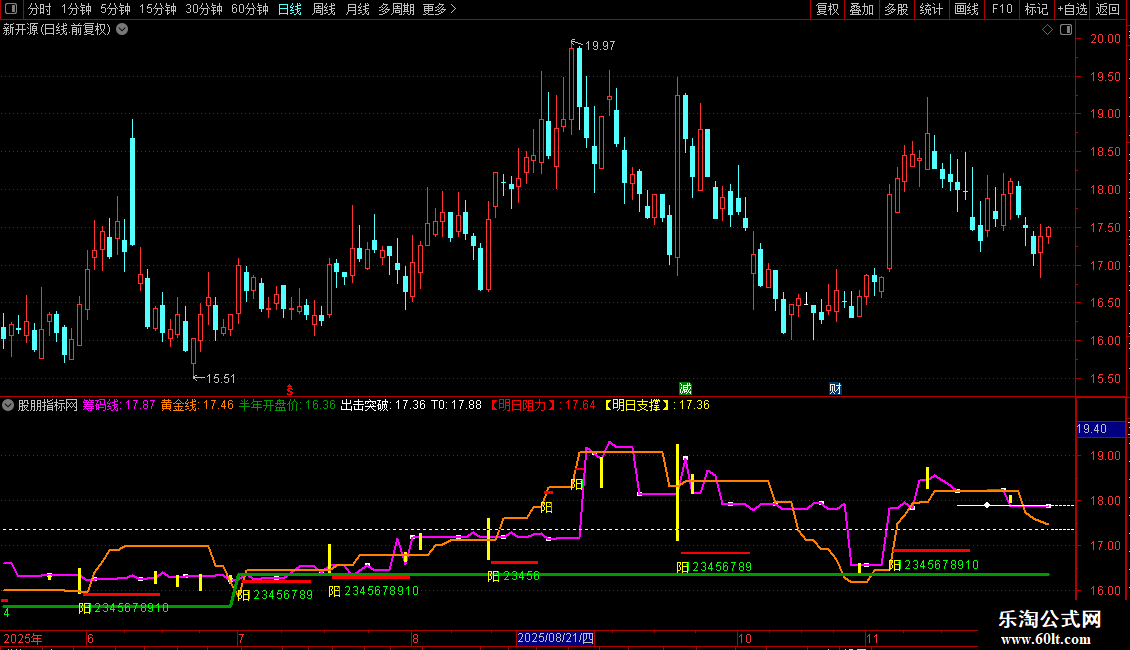1130x650 pixels.
Task: Click 黄金线 value 17.46
Action: point(218,405)
